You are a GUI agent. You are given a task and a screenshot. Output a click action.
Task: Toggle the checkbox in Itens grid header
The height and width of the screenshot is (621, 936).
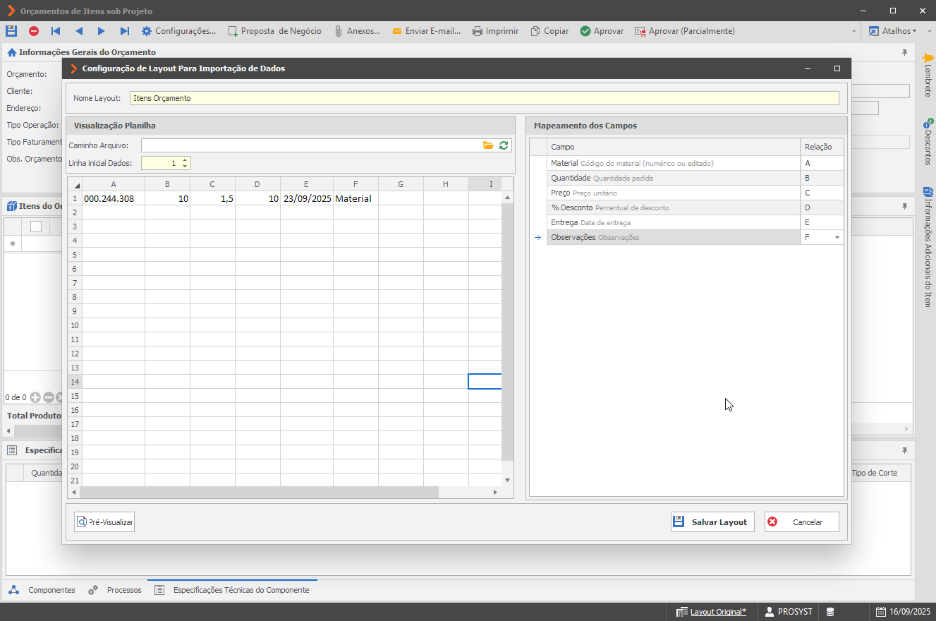(36, 226)
